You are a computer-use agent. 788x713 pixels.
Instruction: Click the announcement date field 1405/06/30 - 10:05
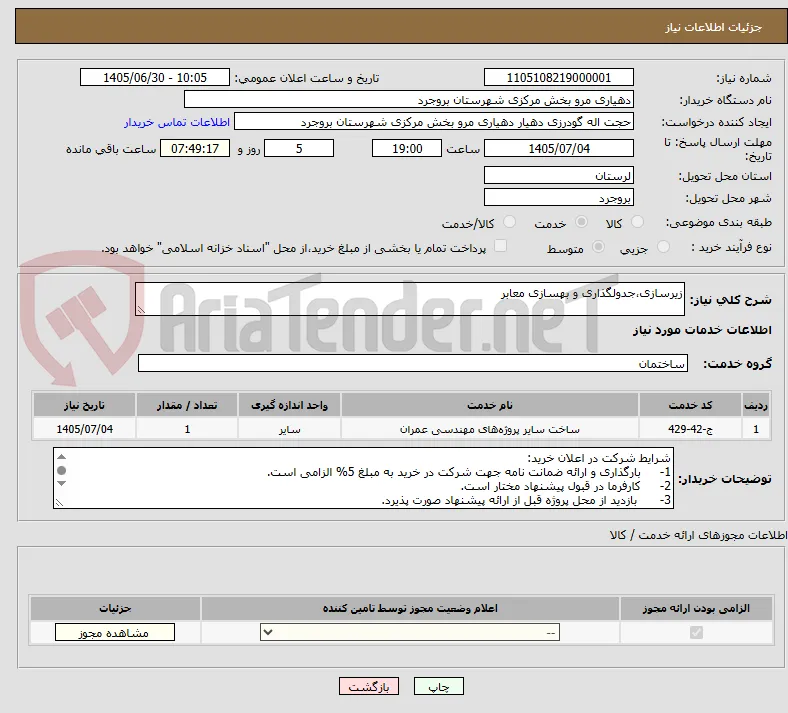(155, 77)
